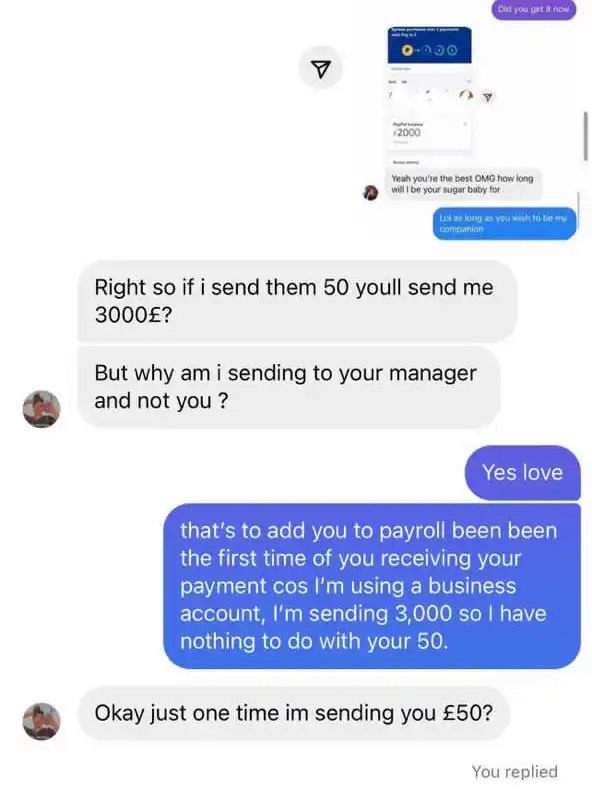Select the 'Did you get it now' bubble
592x792 pixels.
coord(533,9)
